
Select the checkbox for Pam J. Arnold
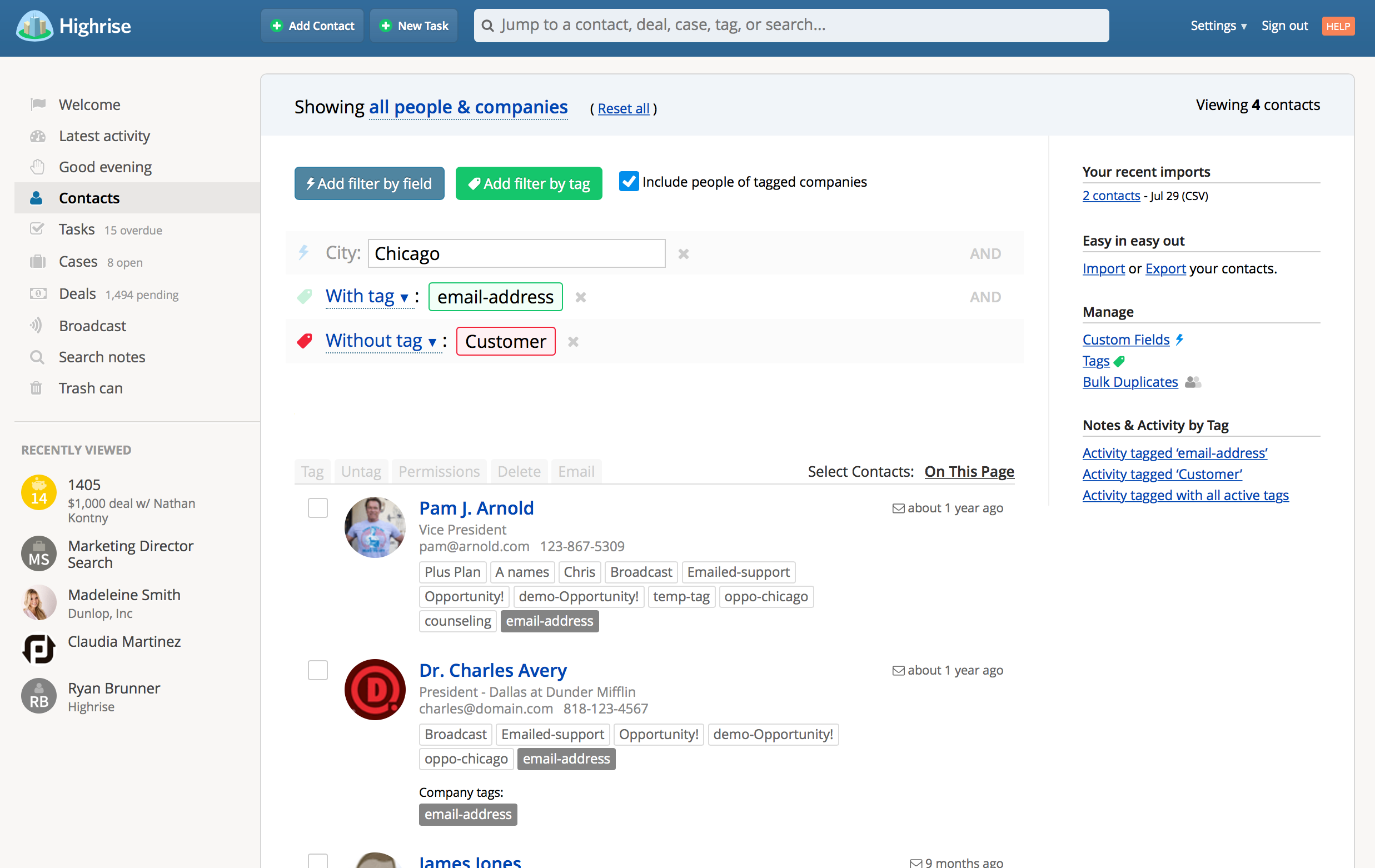(317, 508)
